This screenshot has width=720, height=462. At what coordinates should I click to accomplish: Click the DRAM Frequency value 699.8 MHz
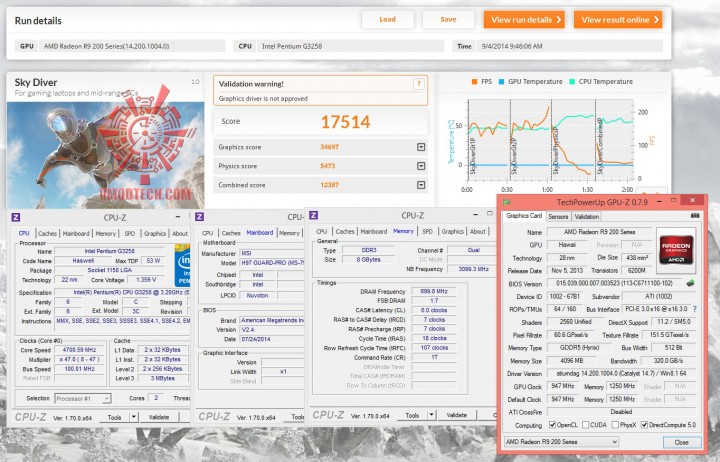coord(434,291)
